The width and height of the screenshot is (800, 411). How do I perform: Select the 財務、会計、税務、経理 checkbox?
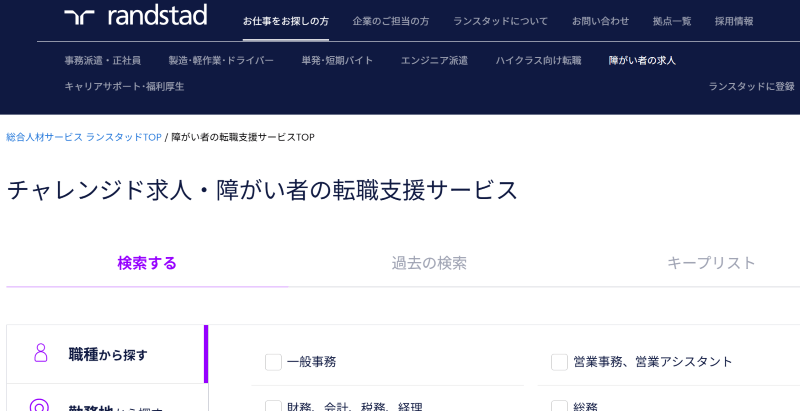(273, 406)
